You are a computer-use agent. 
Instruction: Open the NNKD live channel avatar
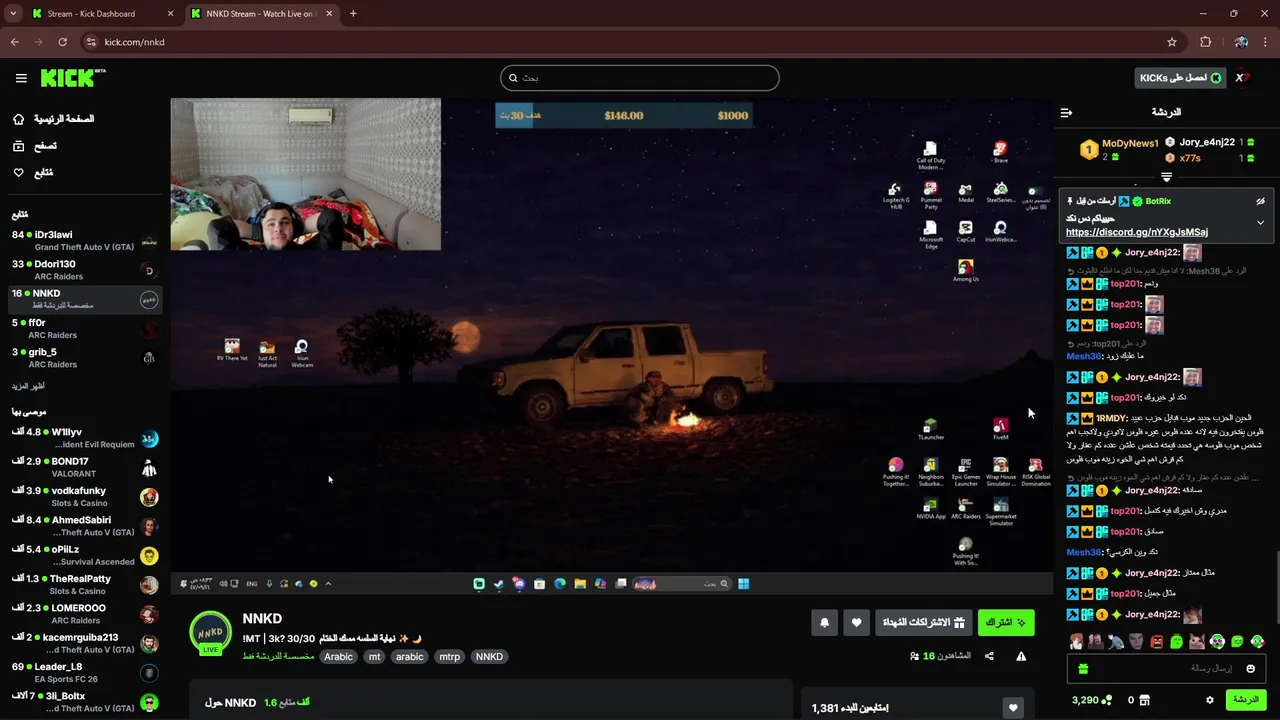[x=210, y=633]
